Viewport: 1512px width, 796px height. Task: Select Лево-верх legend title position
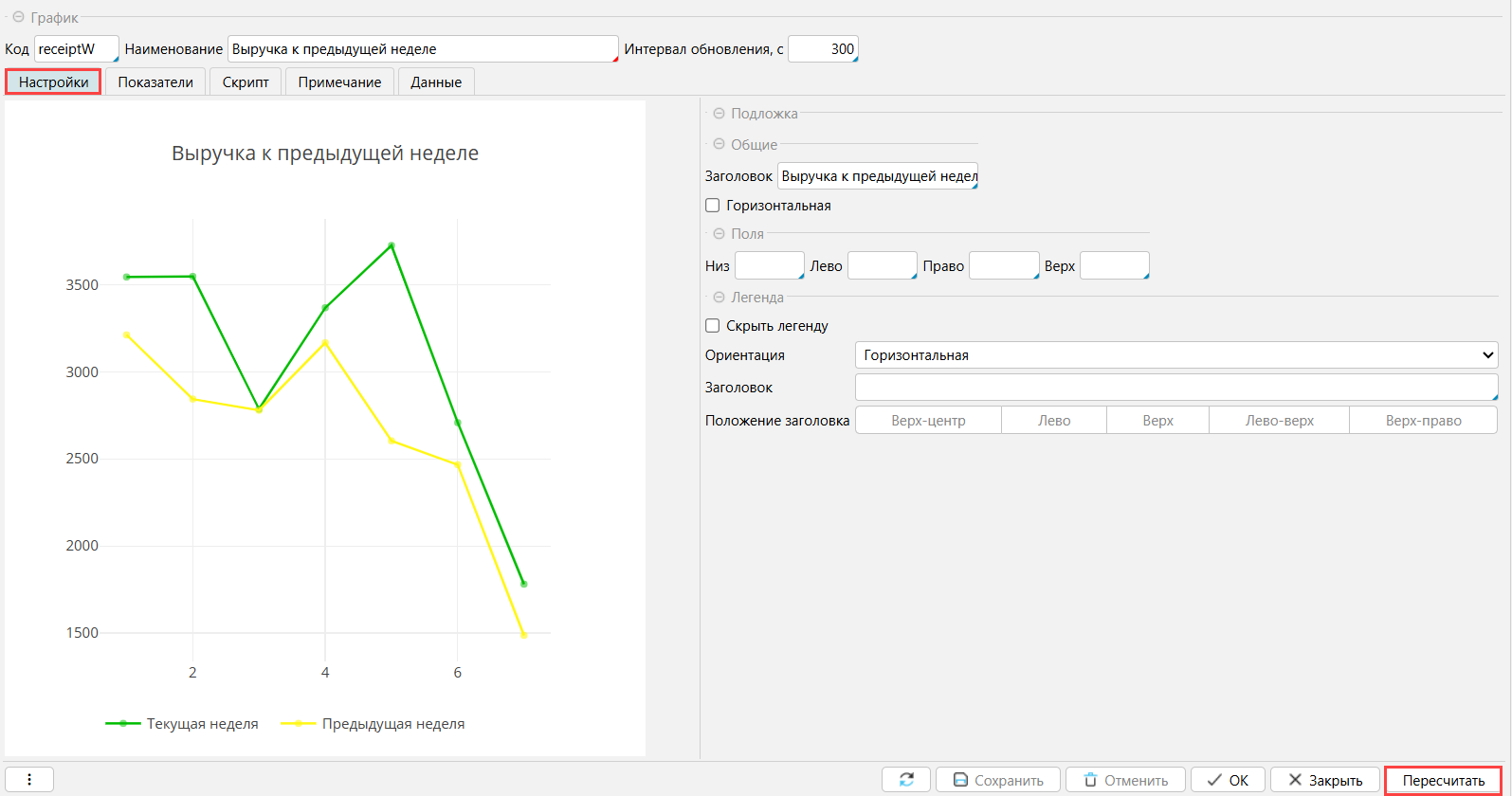pyautogui.click(x=1279, y=421)
